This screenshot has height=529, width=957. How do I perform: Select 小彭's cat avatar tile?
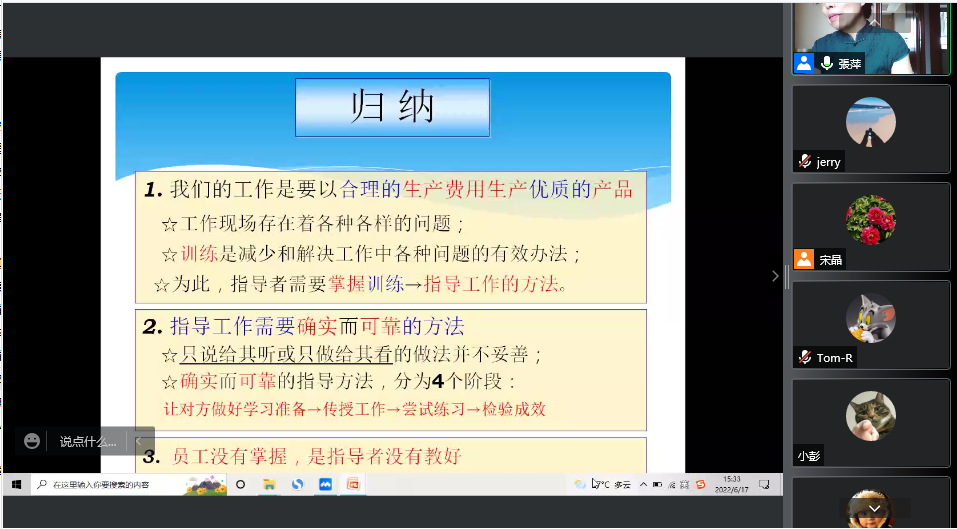(x=870, y=422)
